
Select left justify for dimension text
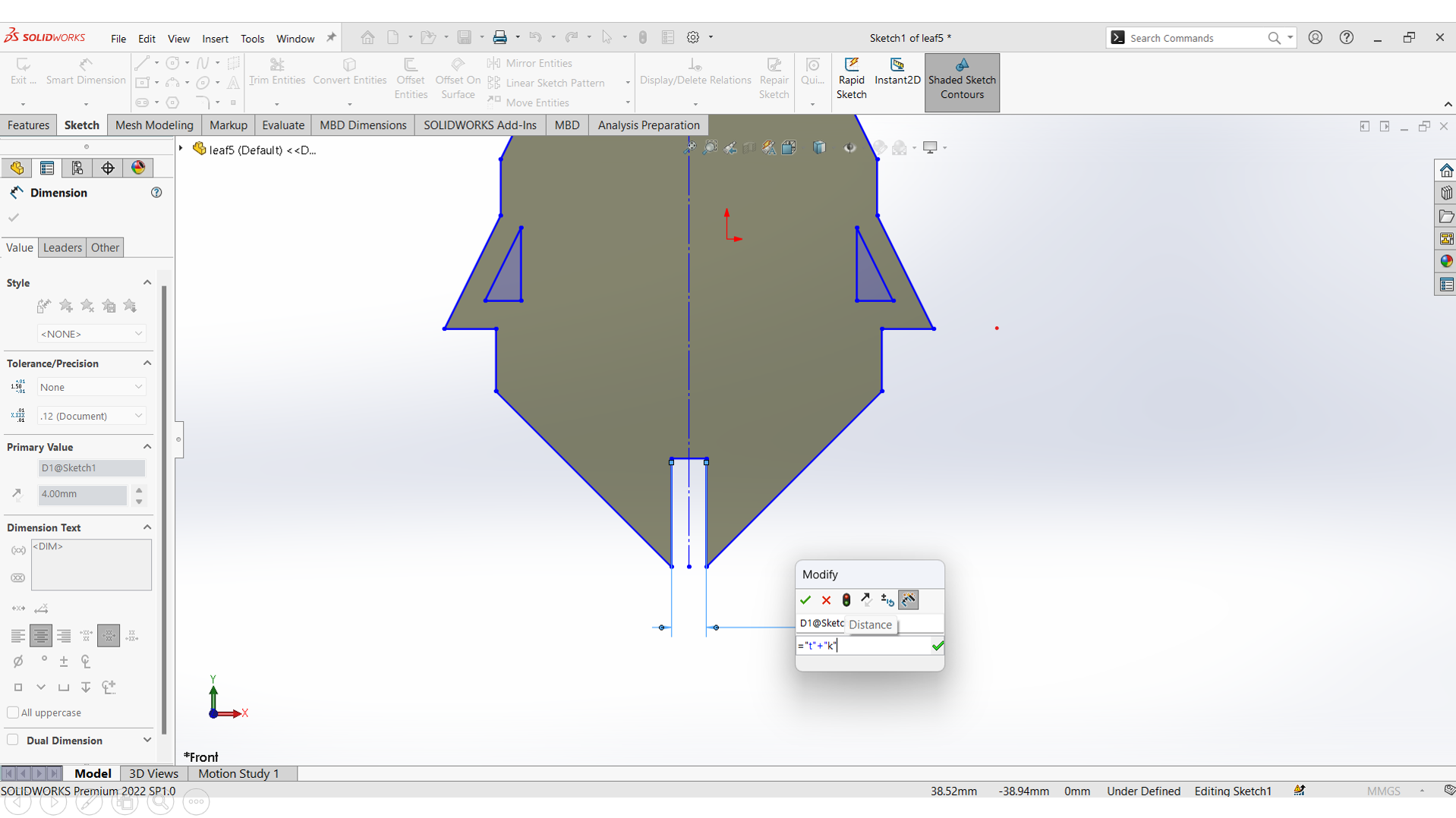[x=17, y=636]
